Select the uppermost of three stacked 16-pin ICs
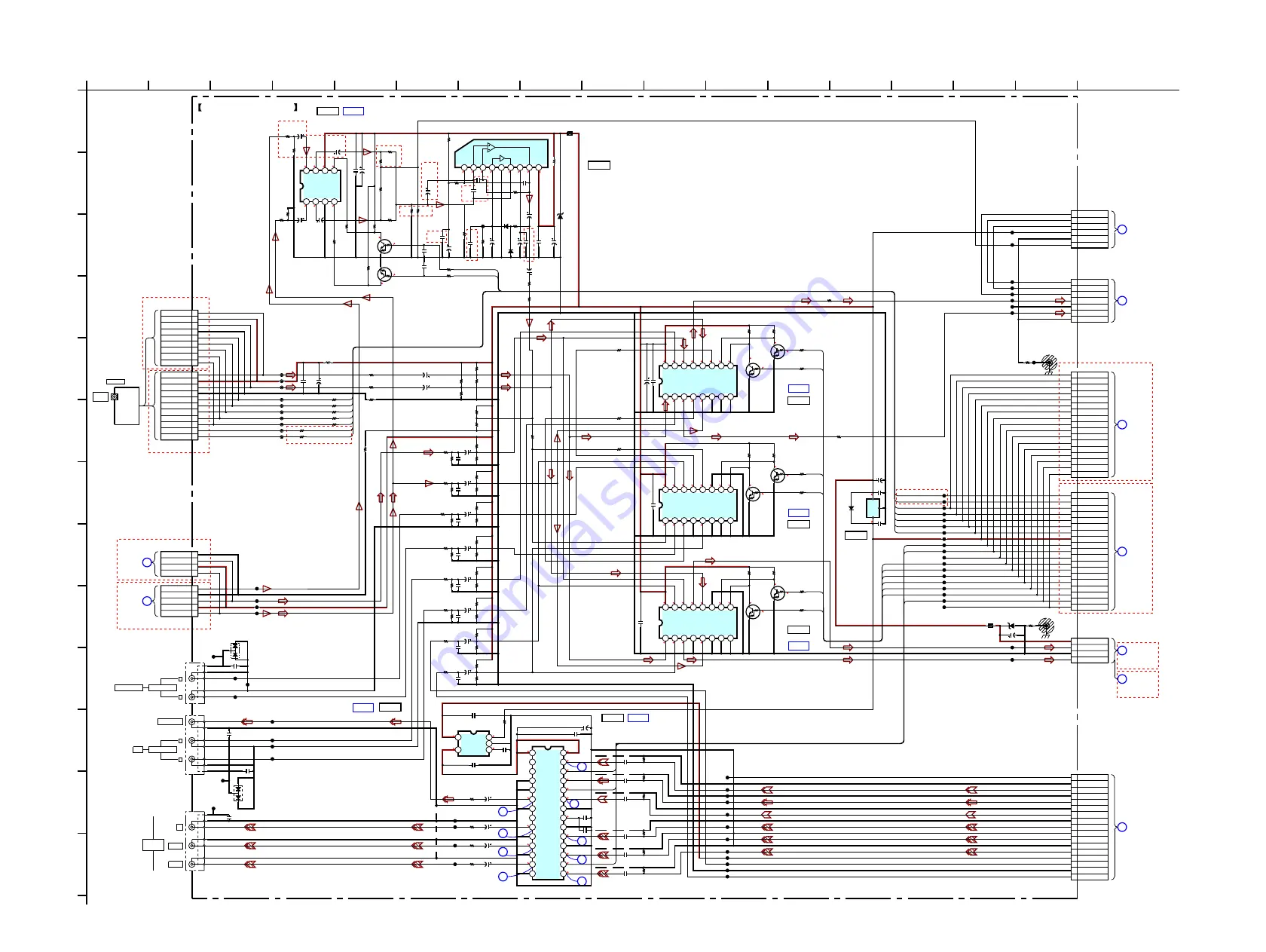1266x952 pixels. pos(698,381)
